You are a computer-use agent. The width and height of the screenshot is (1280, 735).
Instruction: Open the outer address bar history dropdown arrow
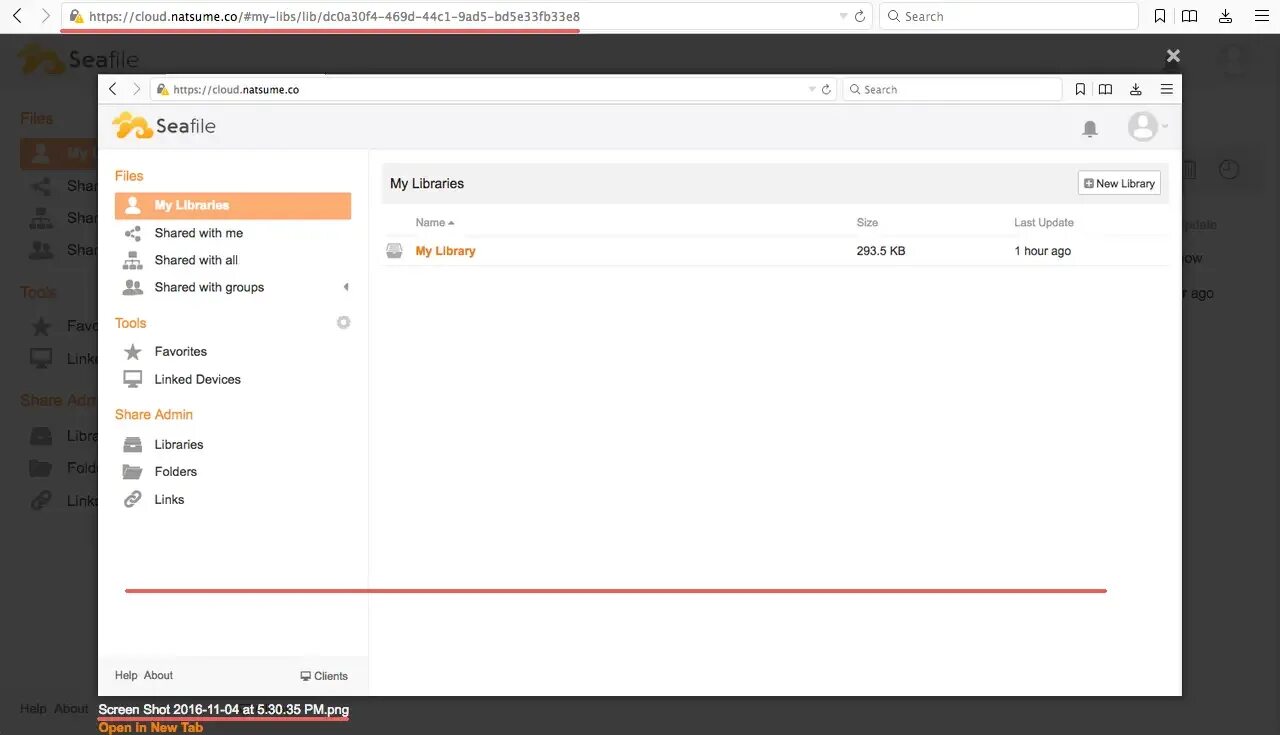point(844,17)
